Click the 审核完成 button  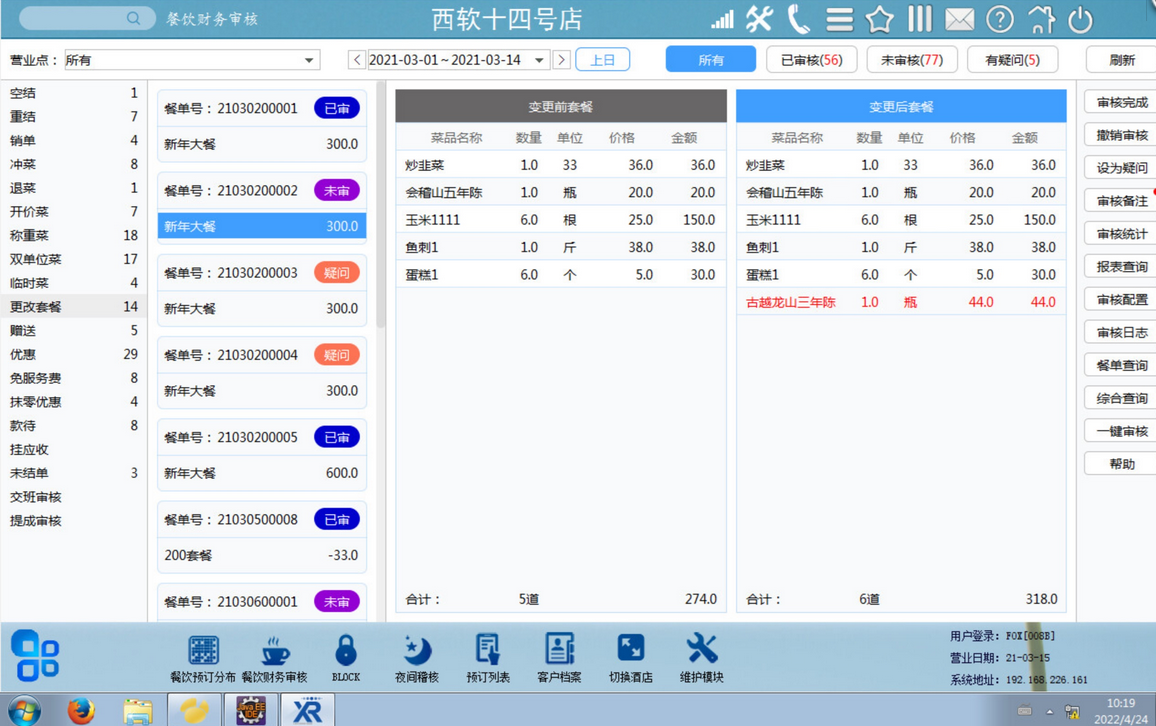tap(1121, 102)
